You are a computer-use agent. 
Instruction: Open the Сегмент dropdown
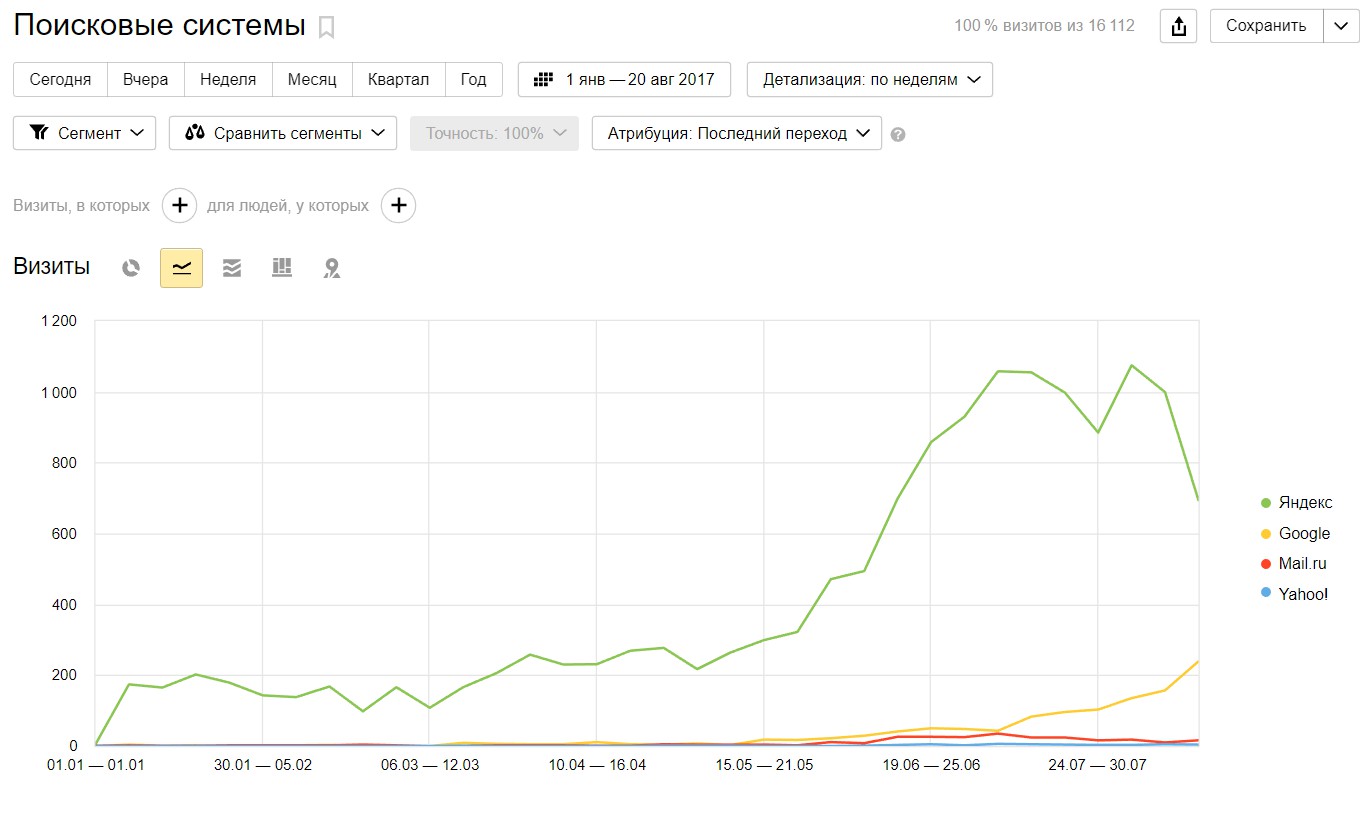point(84,134)
